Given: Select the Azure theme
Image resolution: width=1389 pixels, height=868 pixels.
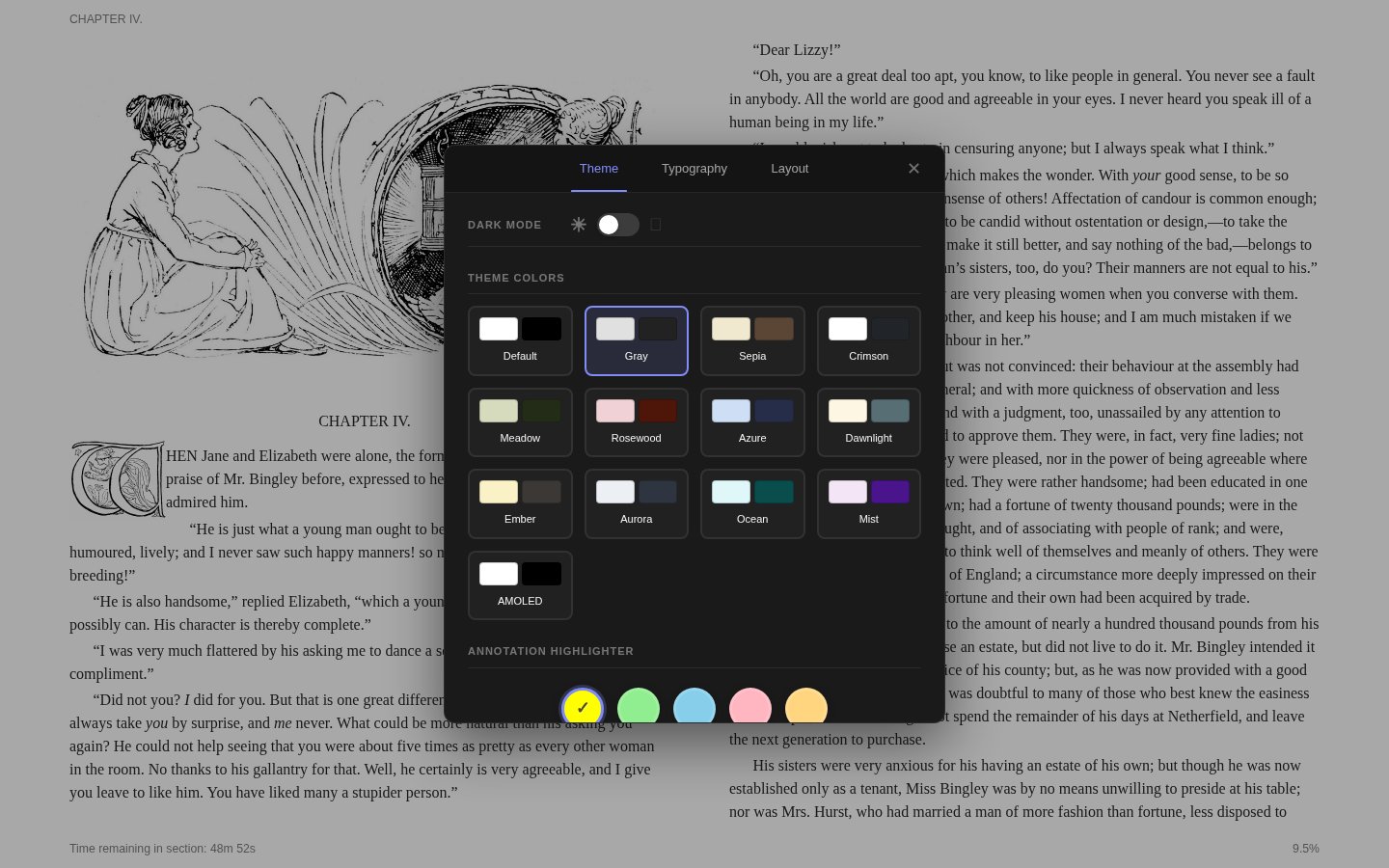Looking at the screenshot, I should pos(752,422).
